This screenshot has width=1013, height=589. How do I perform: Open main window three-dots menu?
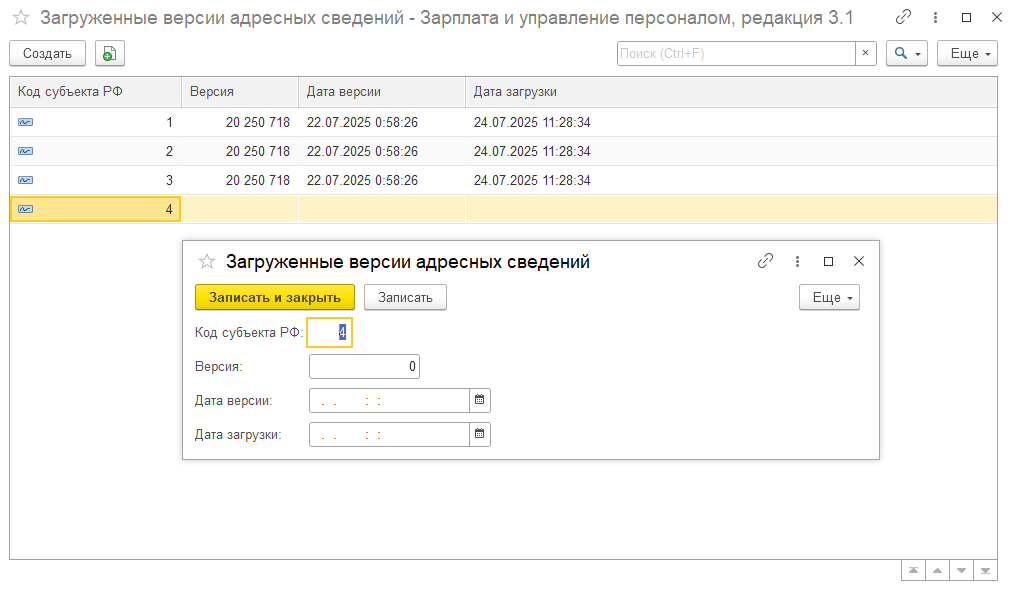[935, 17]
